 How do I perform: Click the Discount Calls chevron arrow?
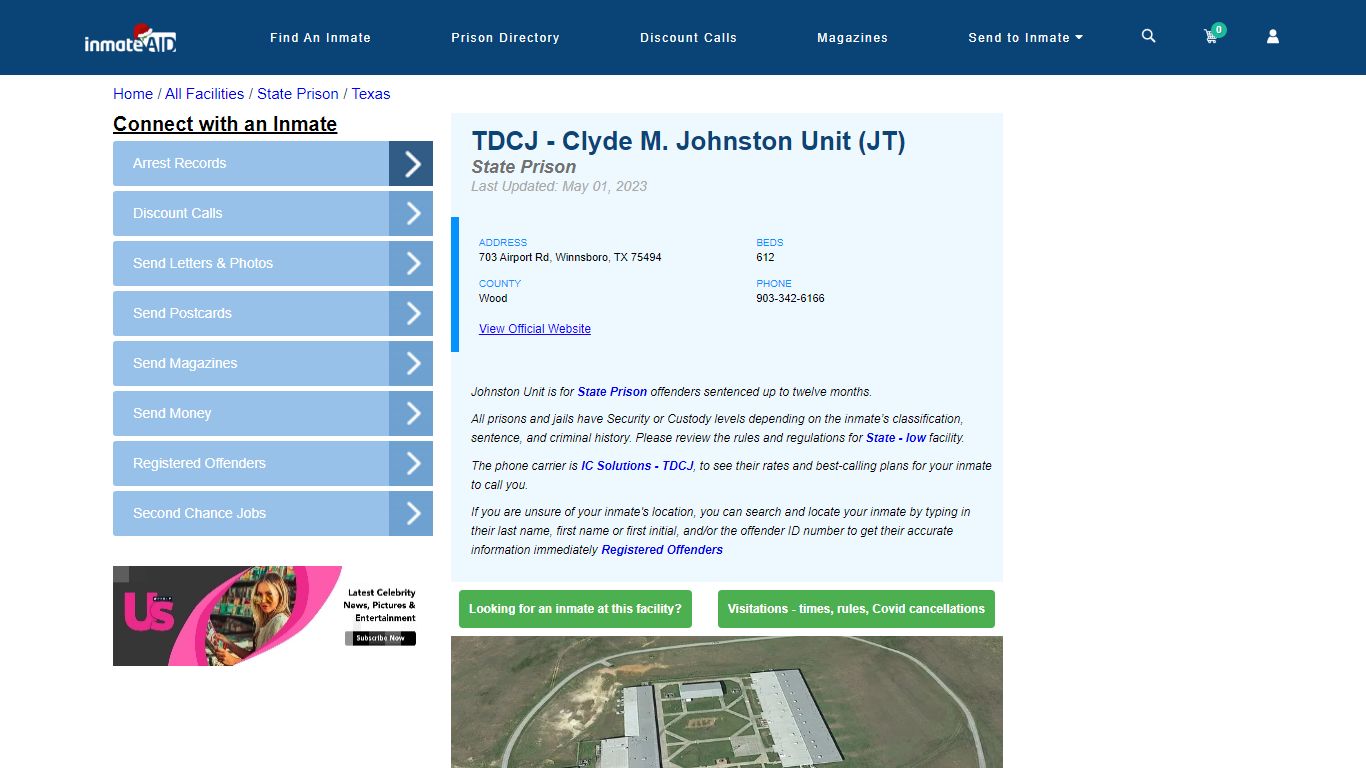coord(411,213)
